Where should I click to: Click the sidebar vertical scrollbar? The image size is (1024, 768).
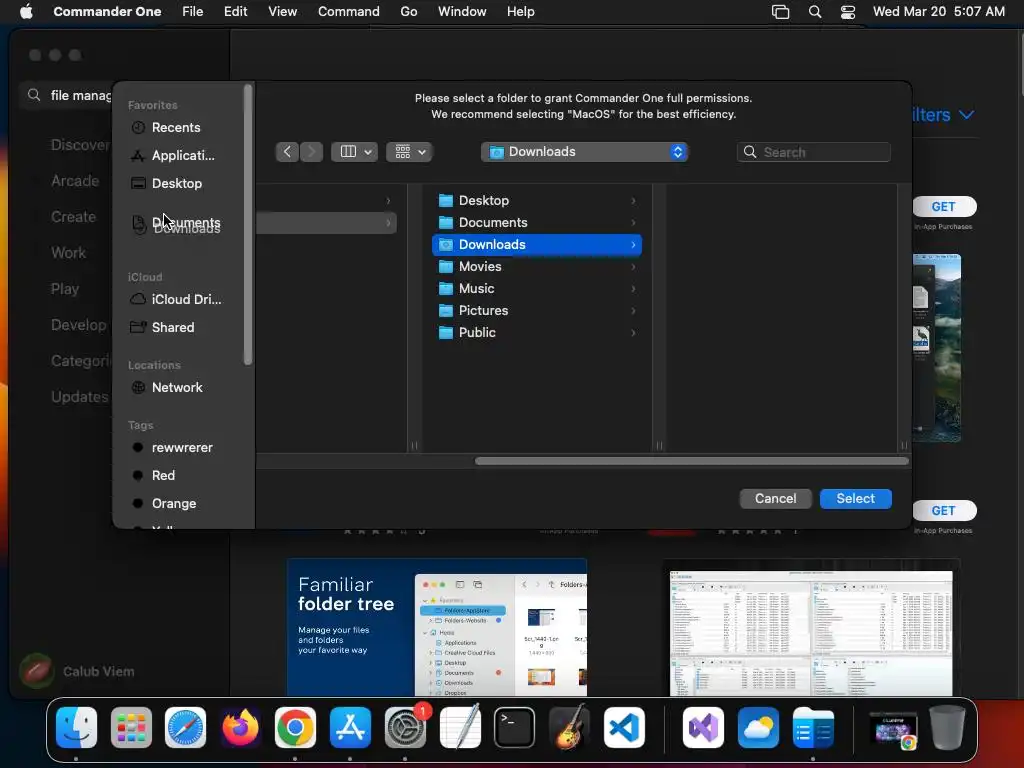(x=248, y=224)
